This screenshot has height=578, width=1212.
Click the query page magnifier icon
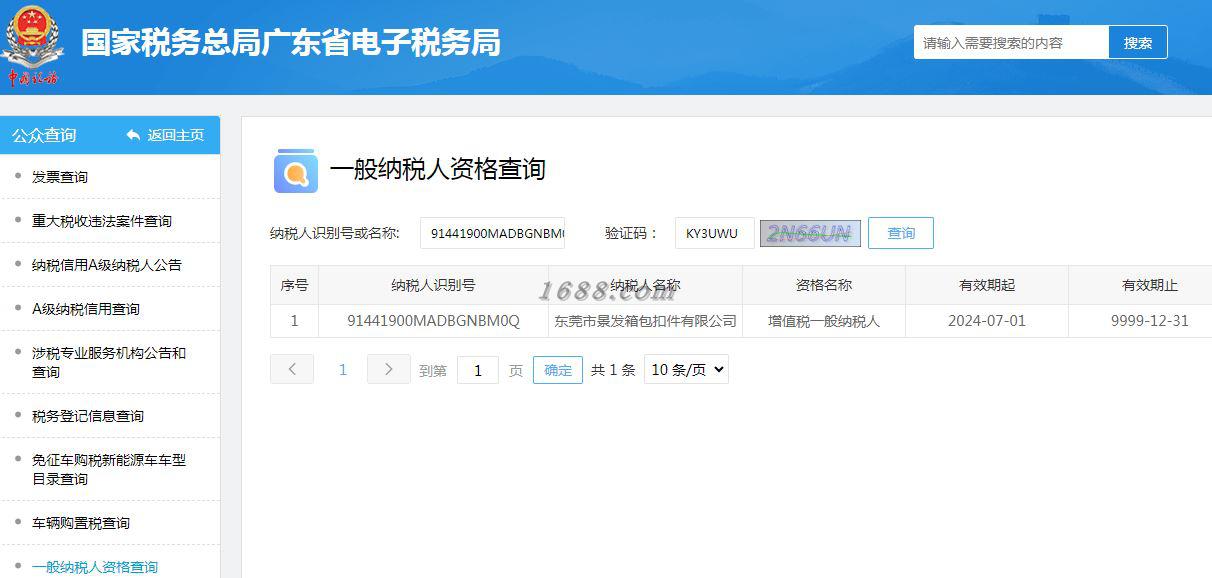(296, 171)
